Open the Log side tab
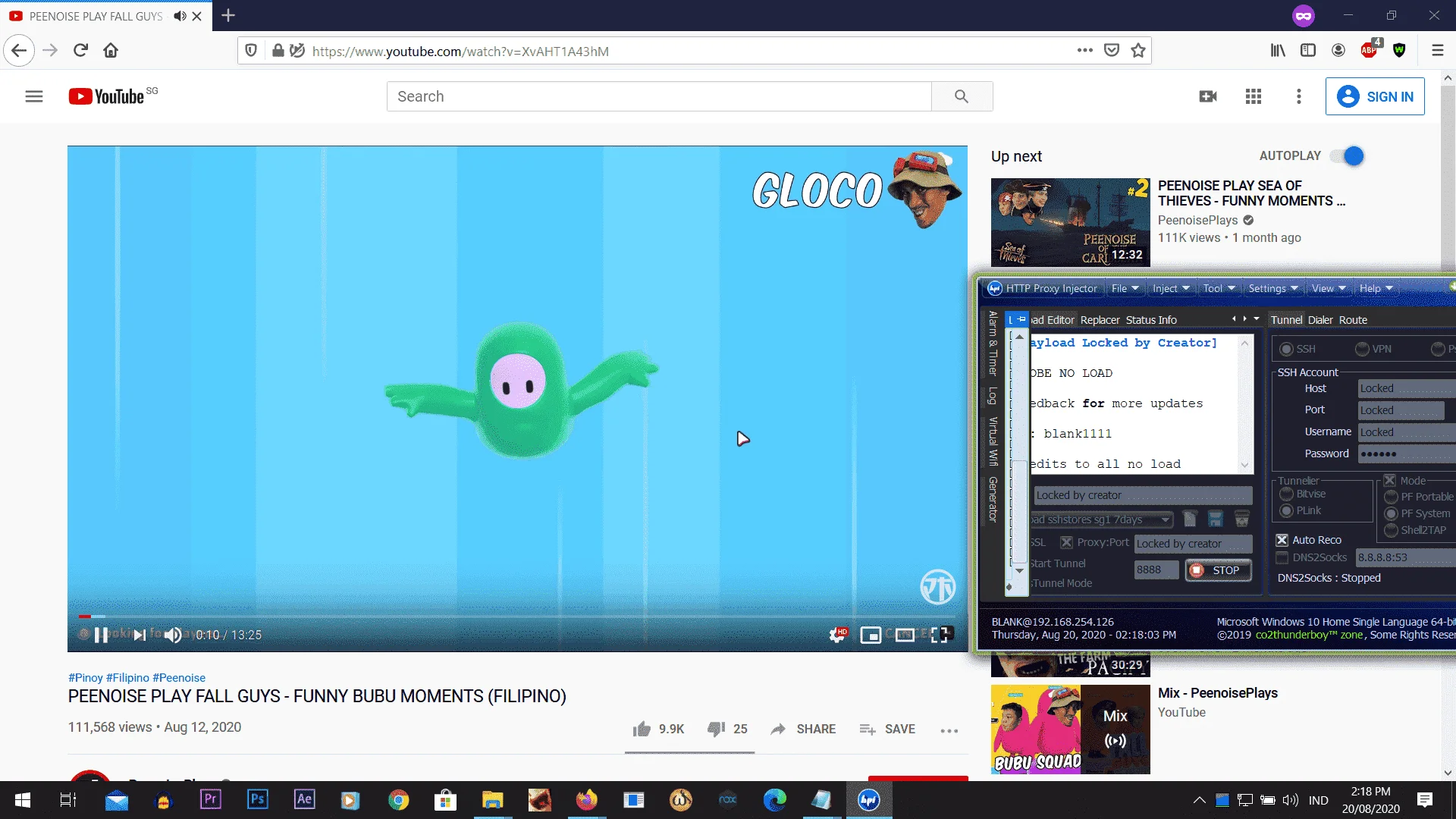This screenshot has height=819, width=1456. [993, 396]
